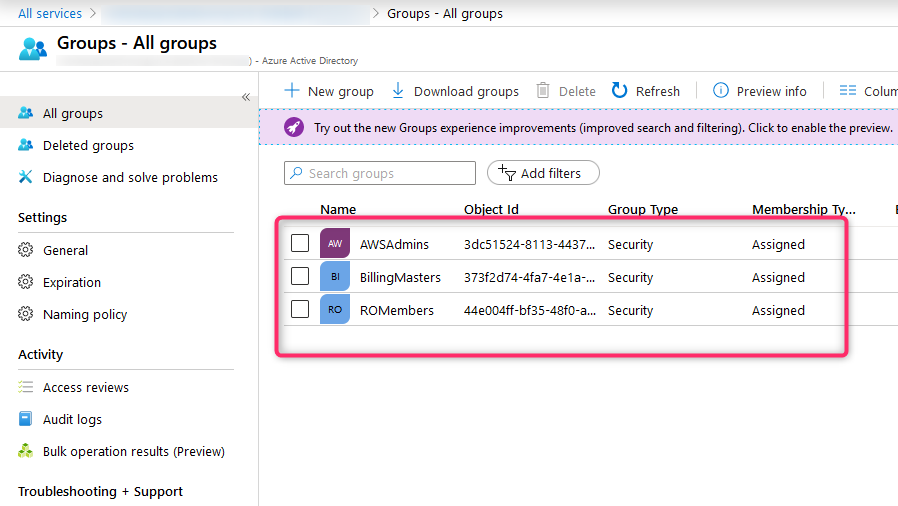This screenshot has height=506, width=898.
Task: Click the Download groups label
Action: point(466,92)
